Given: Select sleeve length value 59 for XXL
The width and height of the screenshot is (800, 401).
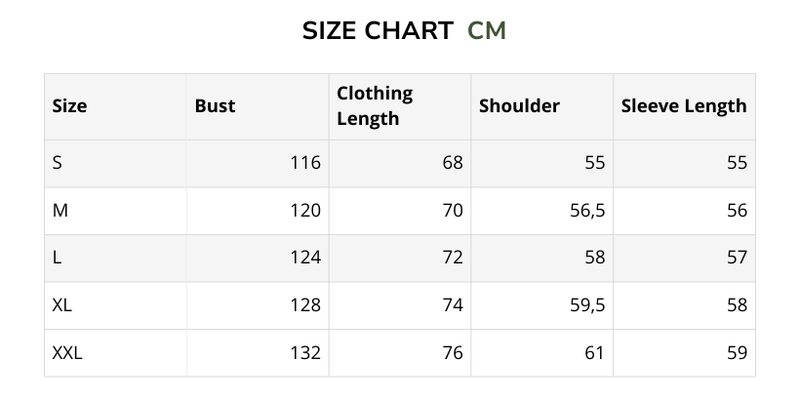Looking at the screenshot, I should 737,353.
